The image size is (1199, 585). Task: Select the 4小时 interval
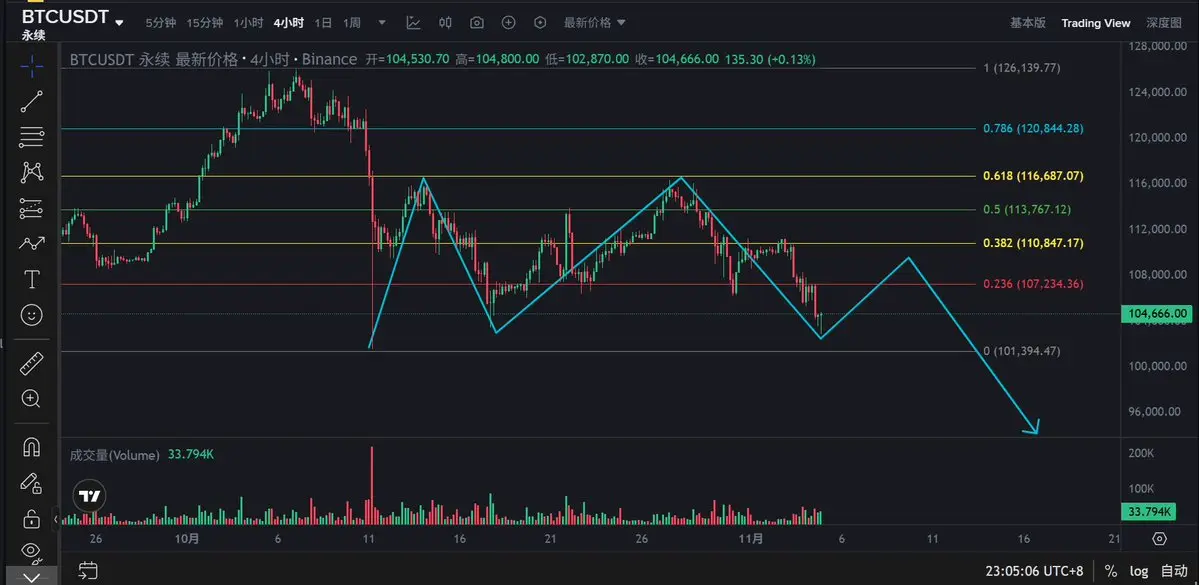(x=288, y=23)
